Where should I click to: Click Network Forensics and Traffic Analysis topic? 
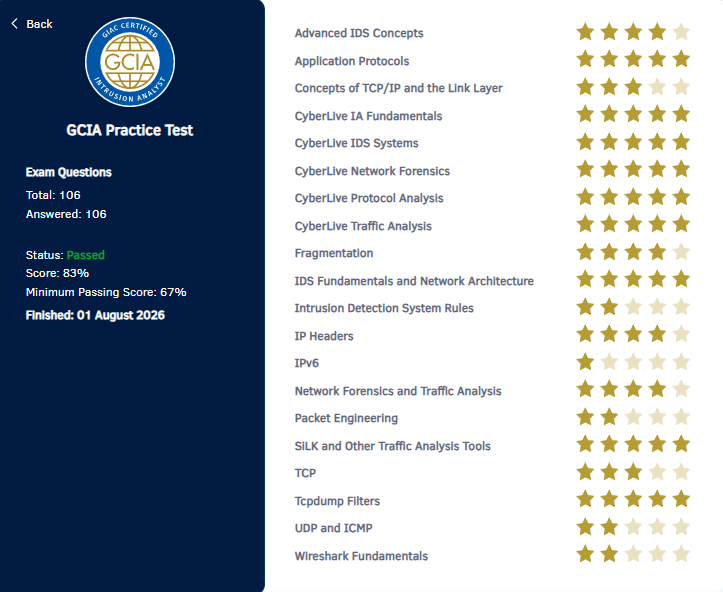398,391
